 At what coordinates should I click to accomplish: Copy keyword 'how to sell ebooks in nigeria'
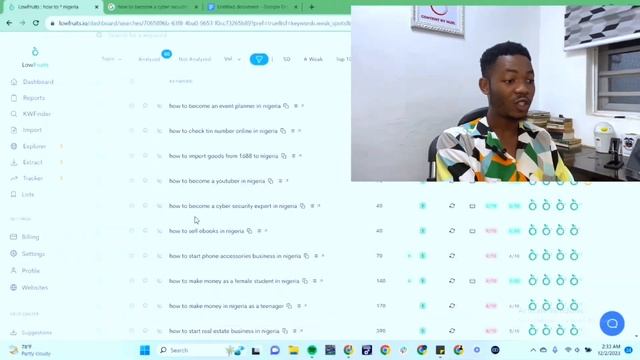[x=249, y=231]
